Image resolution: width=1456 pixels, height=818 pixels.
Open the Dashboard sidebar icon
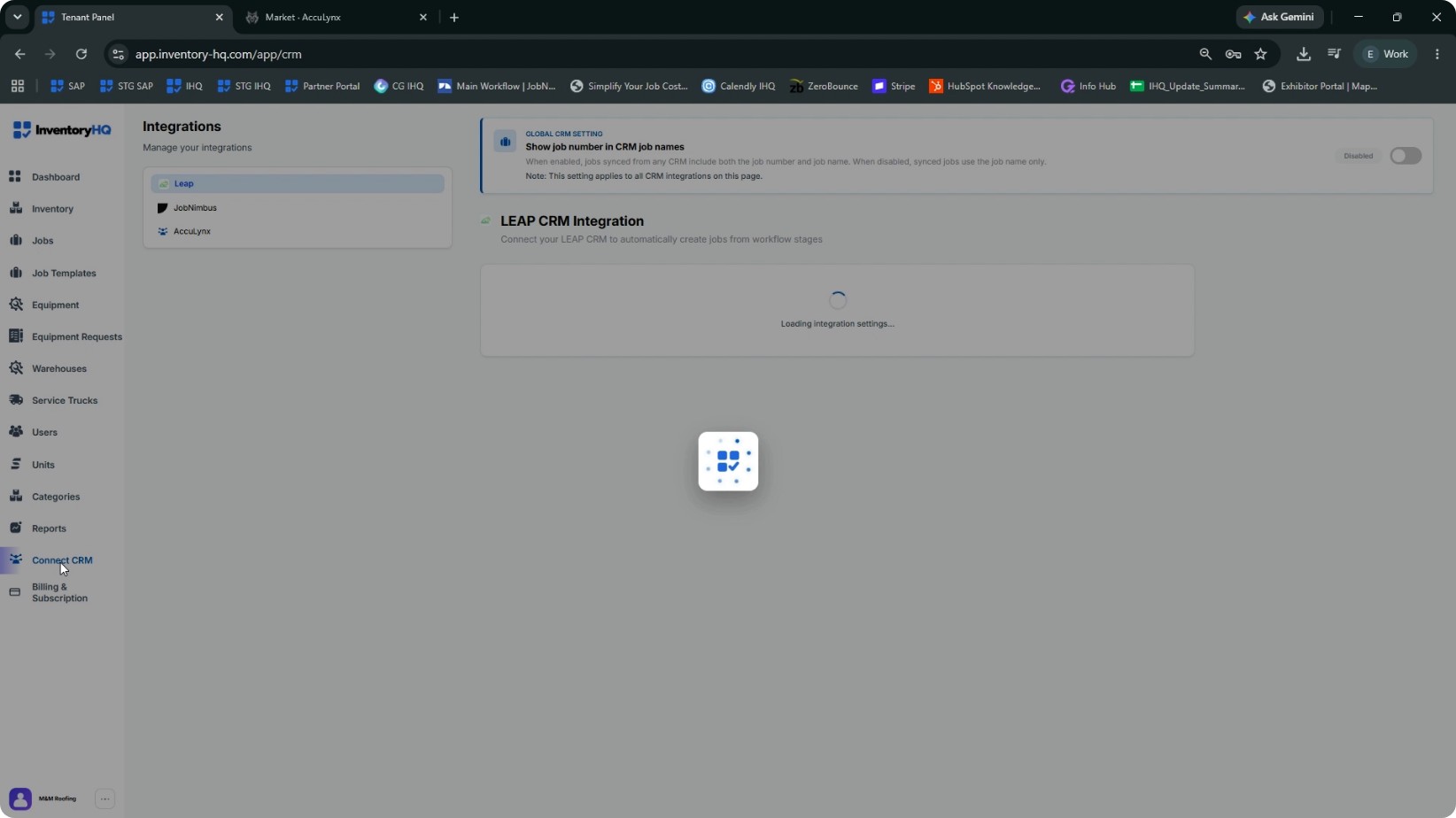[x=15, y=177]
